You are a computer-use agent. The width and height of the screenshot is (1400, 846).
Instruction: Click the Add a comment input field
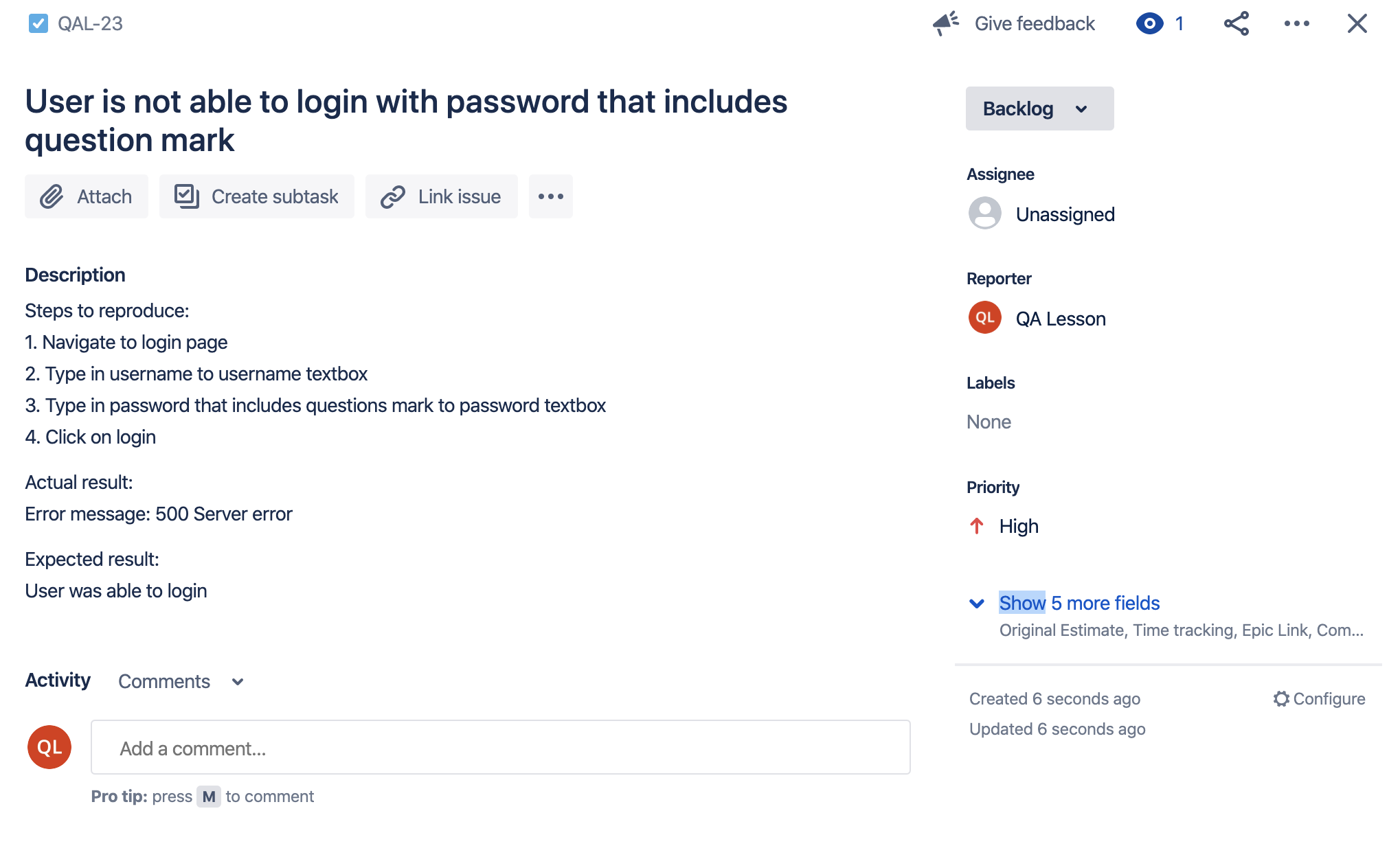[x=501, y=747]
